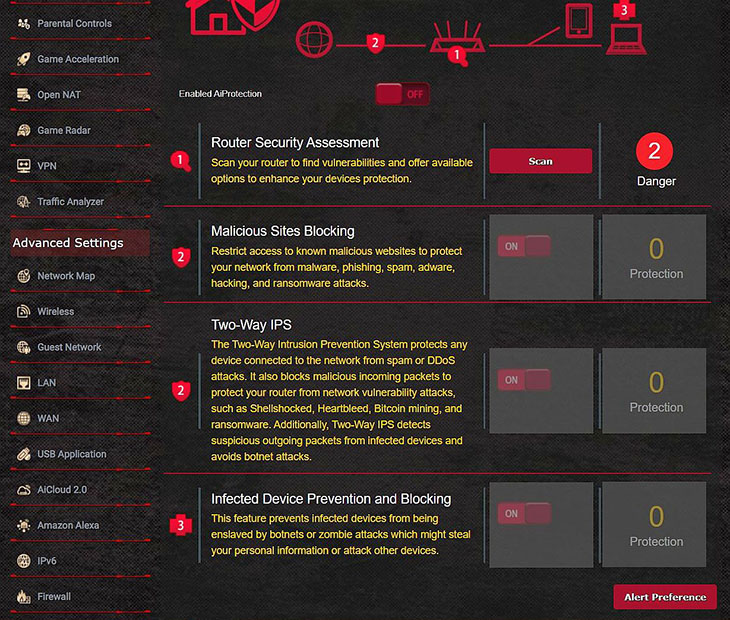Start the router security Scan
The width and height of the screenshot is (730, 620).
pyautogui.click(x=541, y=161)
